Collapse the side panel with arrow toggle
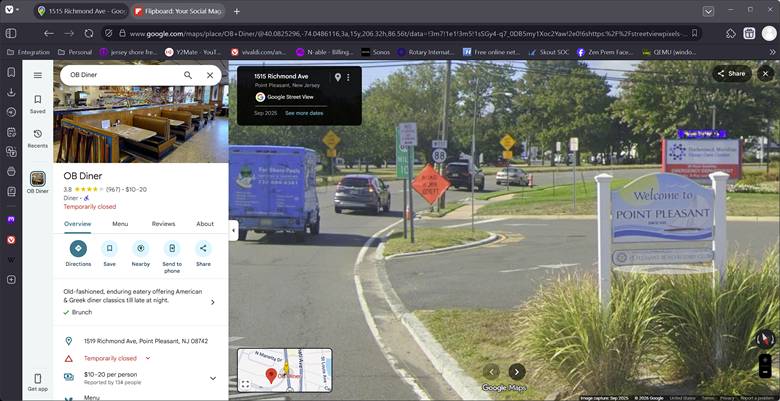The width and height of the screenshot is (780, 401). pyautogui.click(x=233, y=230)
